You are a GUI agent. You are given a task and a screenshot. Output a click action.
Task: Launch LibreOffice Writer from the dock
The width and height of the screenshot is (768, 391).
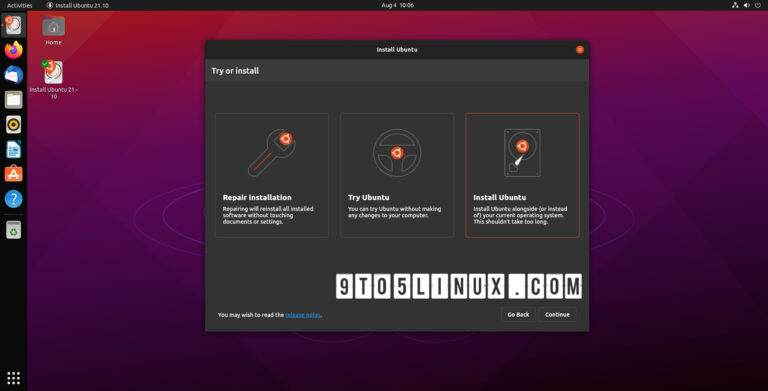[x=14, y=149]
